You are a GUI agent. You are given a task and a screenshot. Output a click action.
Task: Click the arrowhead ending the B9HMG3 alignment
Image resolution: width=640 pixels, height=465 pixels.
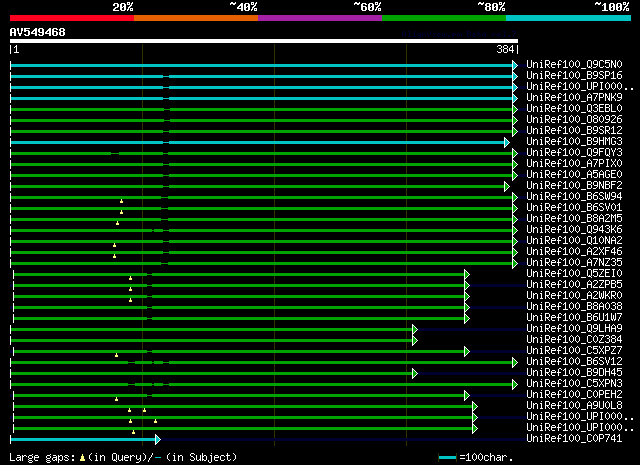click(x=507, y=142)
